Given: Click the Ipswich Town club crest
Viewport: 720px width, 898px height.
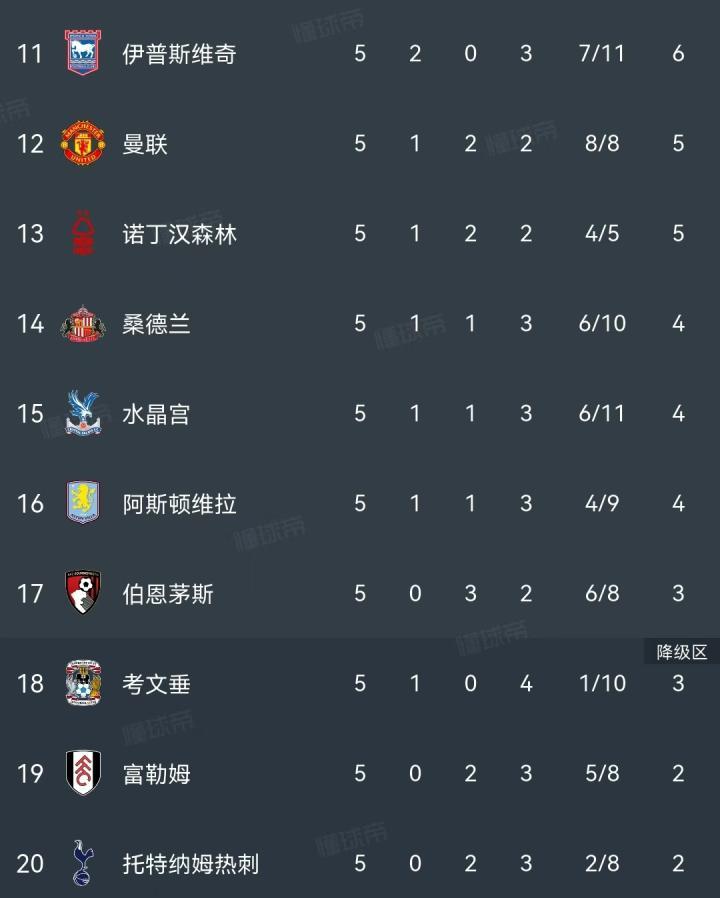Looking at the screenshot, I should click(x=83, y=53).
